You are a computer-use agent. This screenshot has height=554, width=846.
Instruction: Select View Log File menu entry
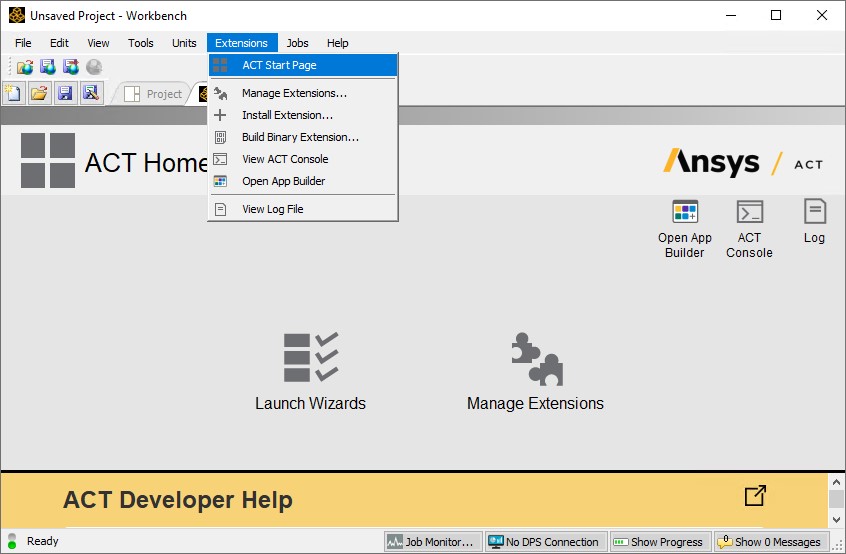(x=303, y=209)
